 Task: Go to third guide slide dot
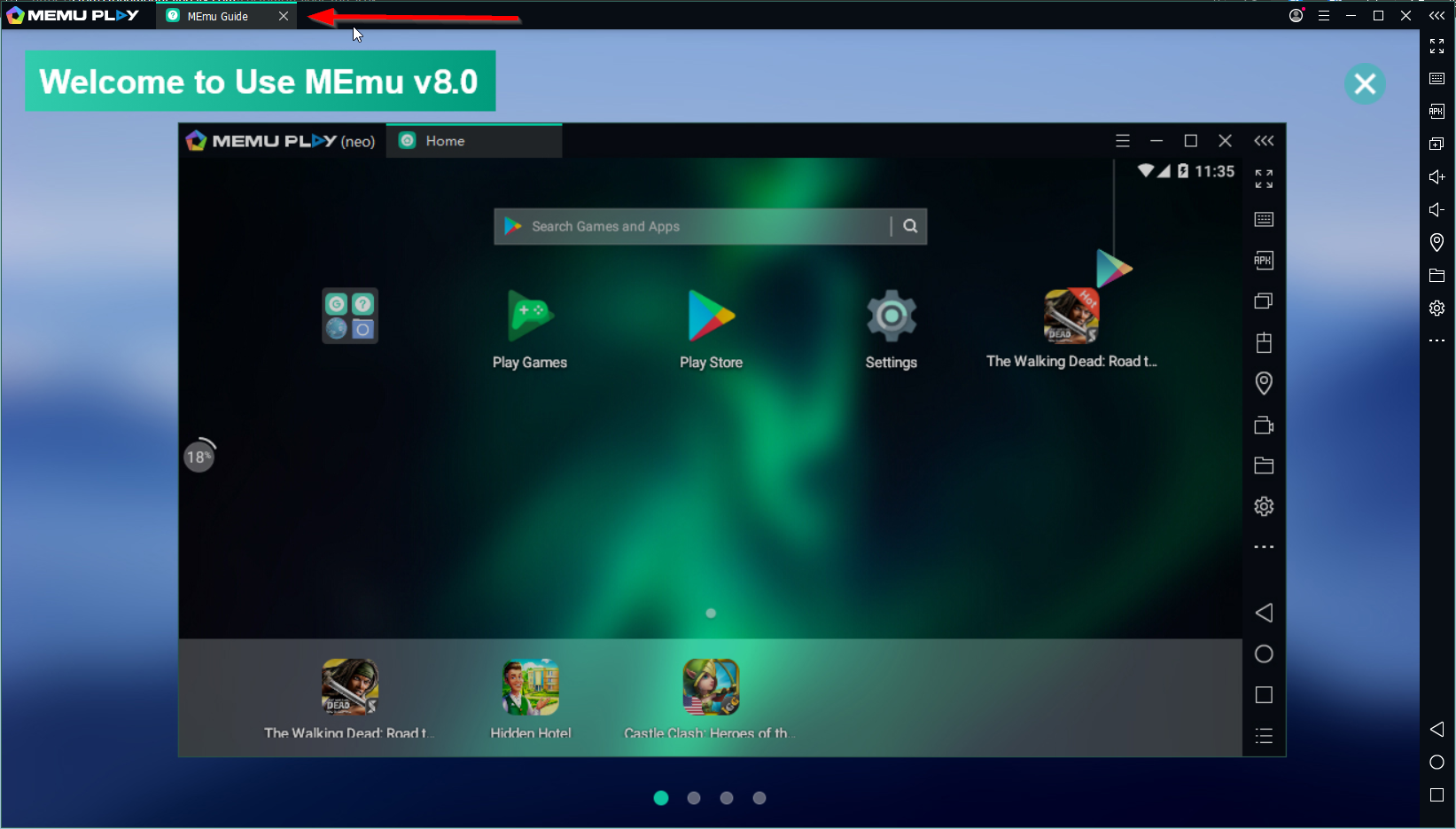pos(727,798)
